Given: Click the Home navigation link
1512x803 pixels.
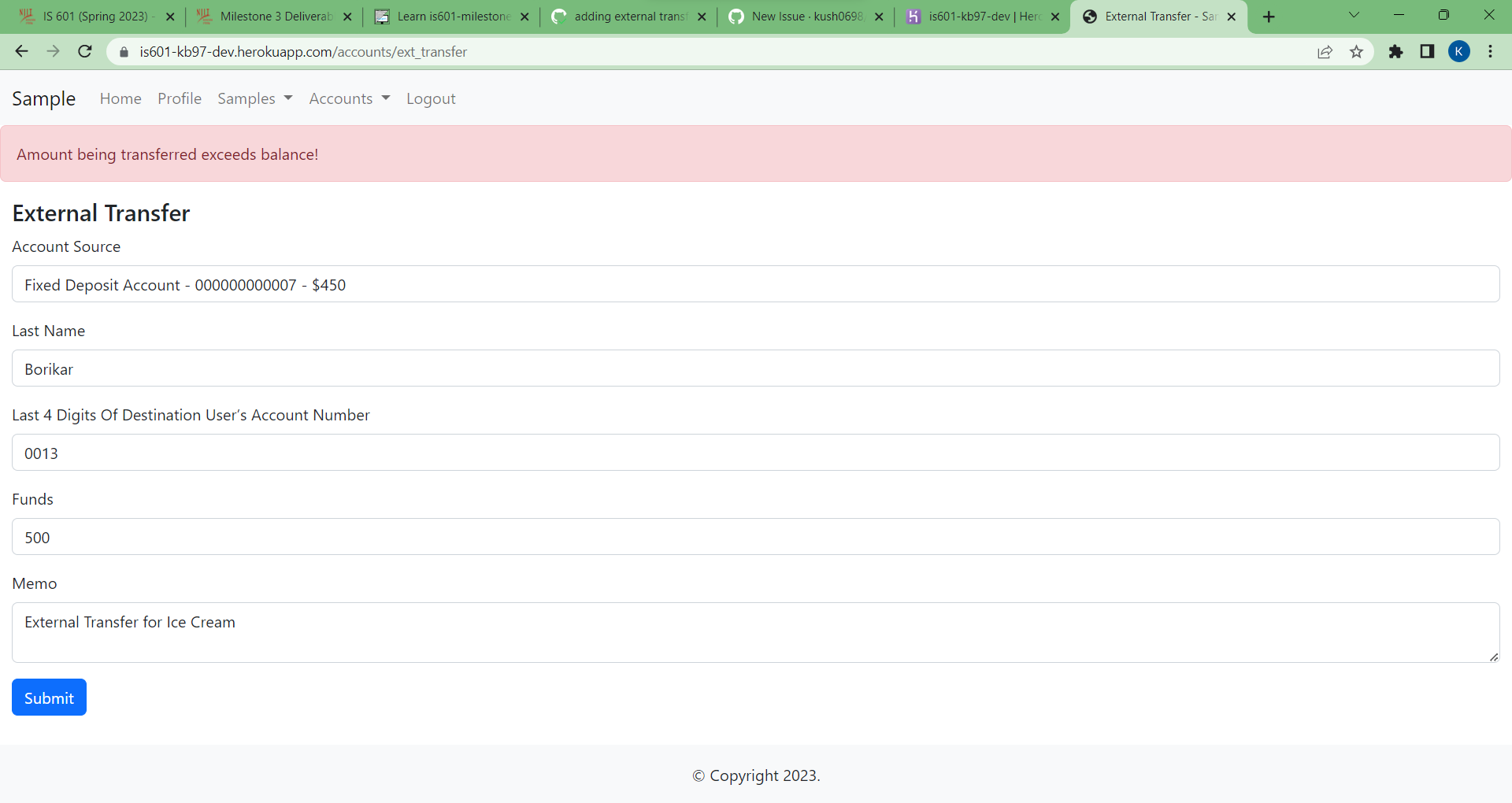Looking at the screenshot, I should coord(120,98).
